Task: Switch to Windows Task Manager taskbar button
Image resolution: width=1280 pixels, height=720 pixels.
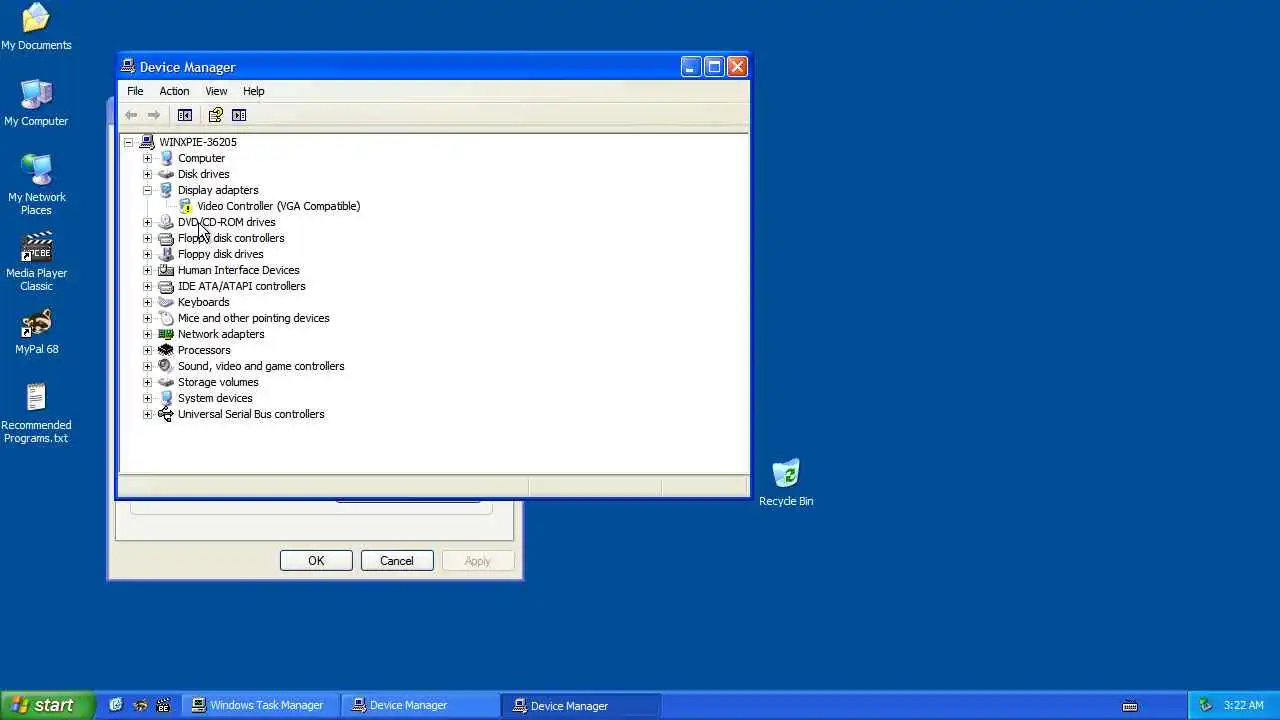Action: point(260,705)
